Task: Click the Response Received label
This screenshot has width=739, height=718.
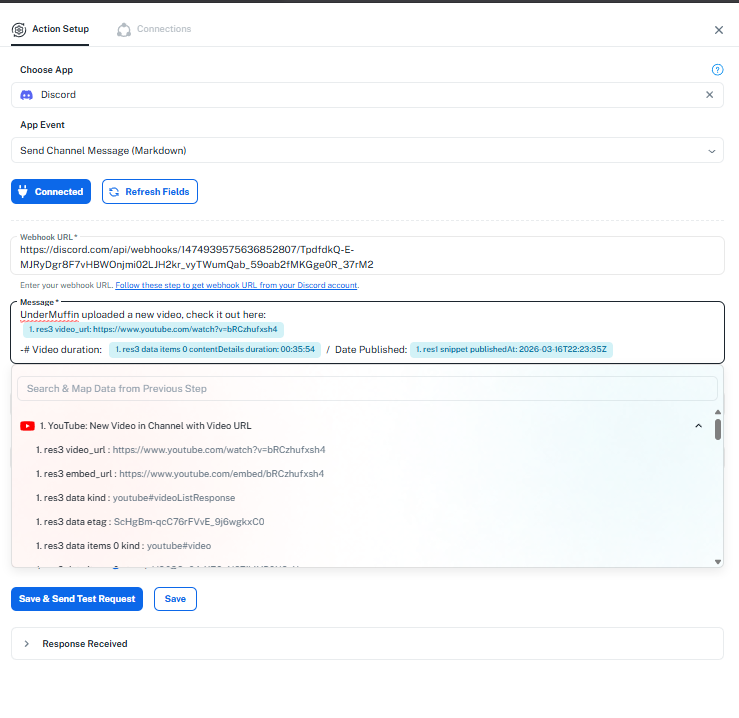Action: coord(85,644)
